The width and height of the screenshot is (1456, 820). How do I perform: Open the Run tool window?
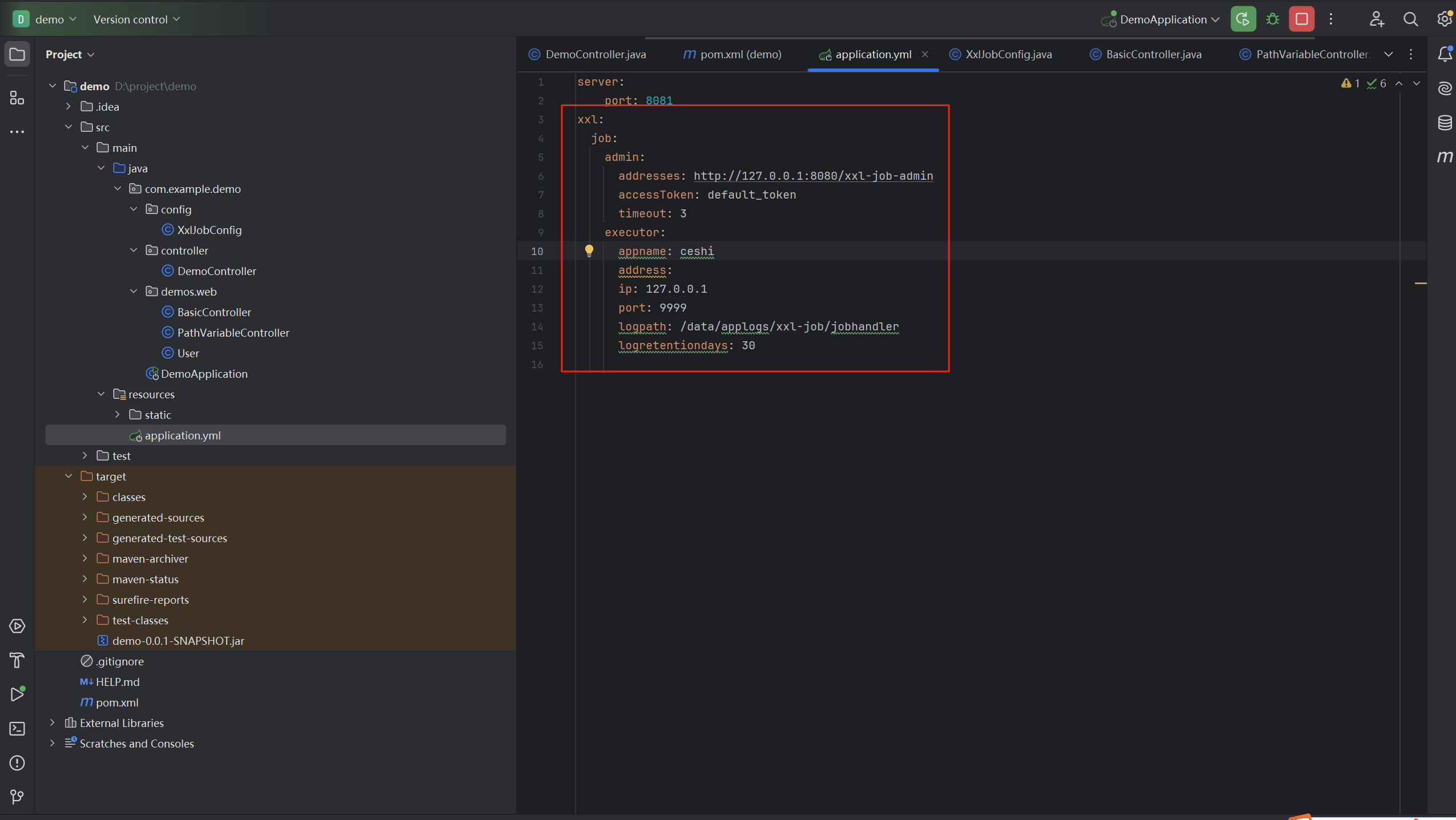[17, 694]
